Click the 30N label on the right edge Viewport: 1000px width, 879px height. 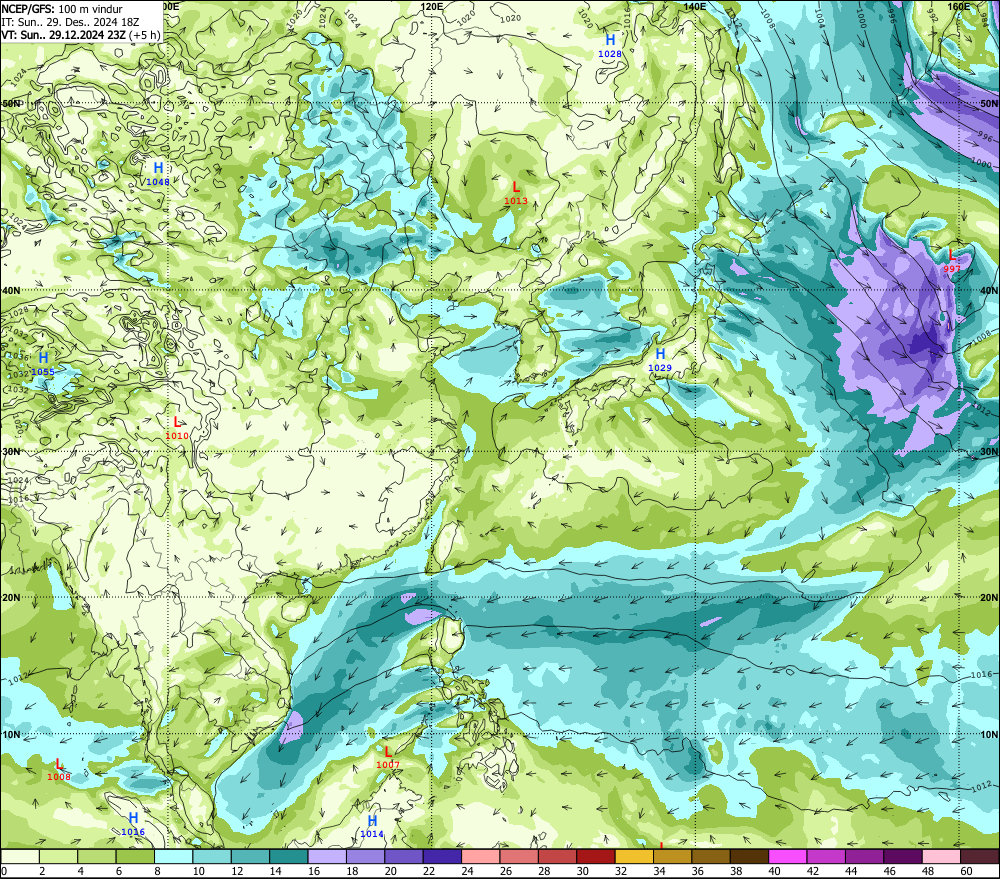tap(989, 452)
